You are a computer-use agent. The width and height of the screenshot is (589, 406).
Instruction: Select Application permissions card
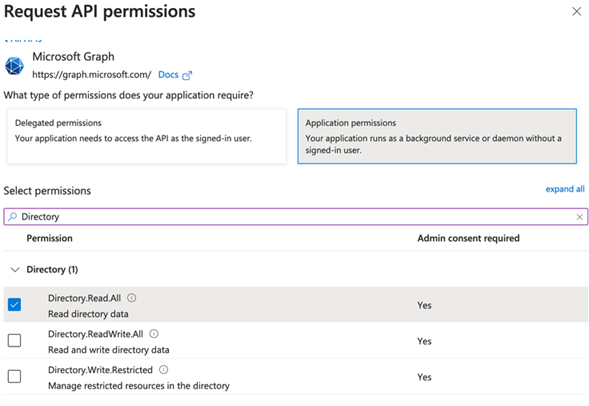point(437,136)
